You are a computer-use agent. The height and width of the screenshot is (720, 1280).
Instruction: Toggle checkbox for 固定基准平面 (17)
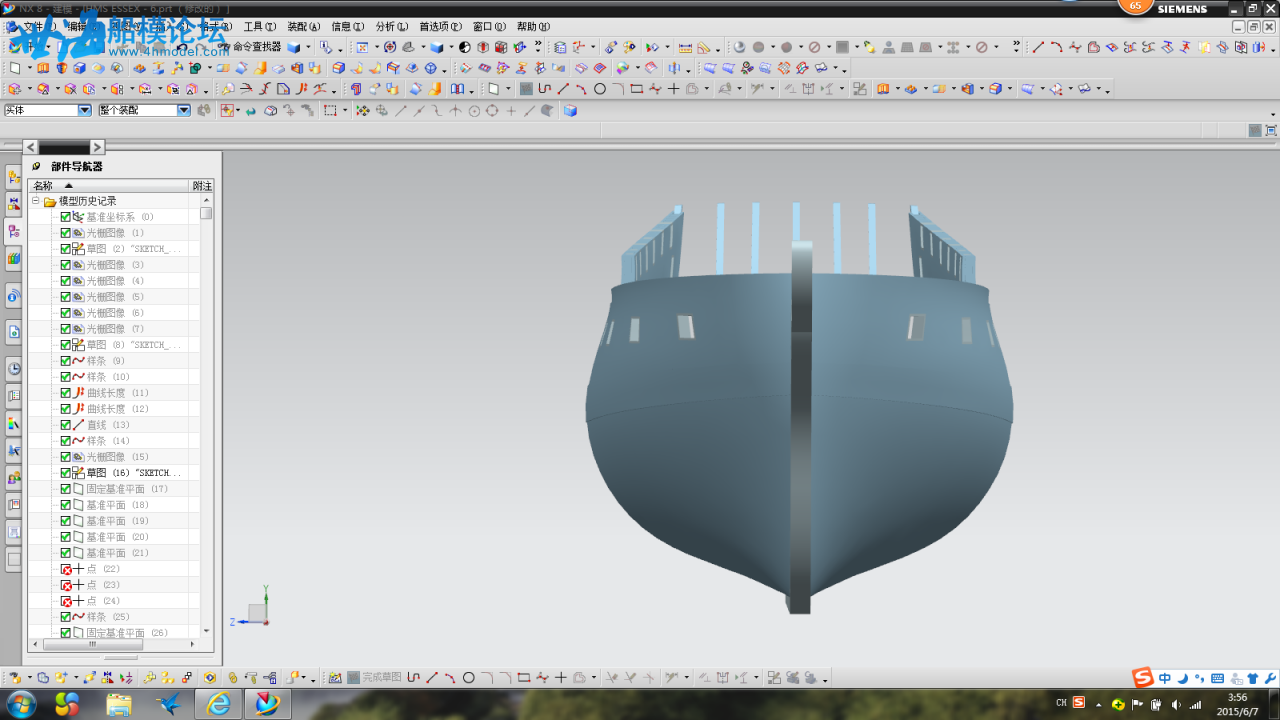pos(66,489)
